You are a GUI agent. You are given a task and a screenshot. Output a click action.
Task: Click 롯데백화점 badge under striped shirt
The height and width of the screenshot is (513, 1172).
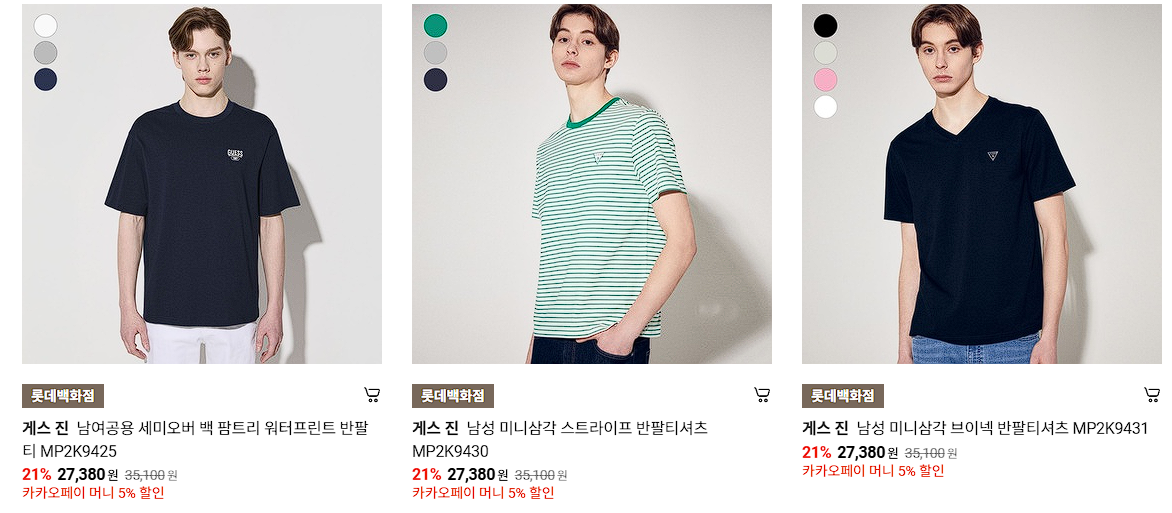point(453,396)
